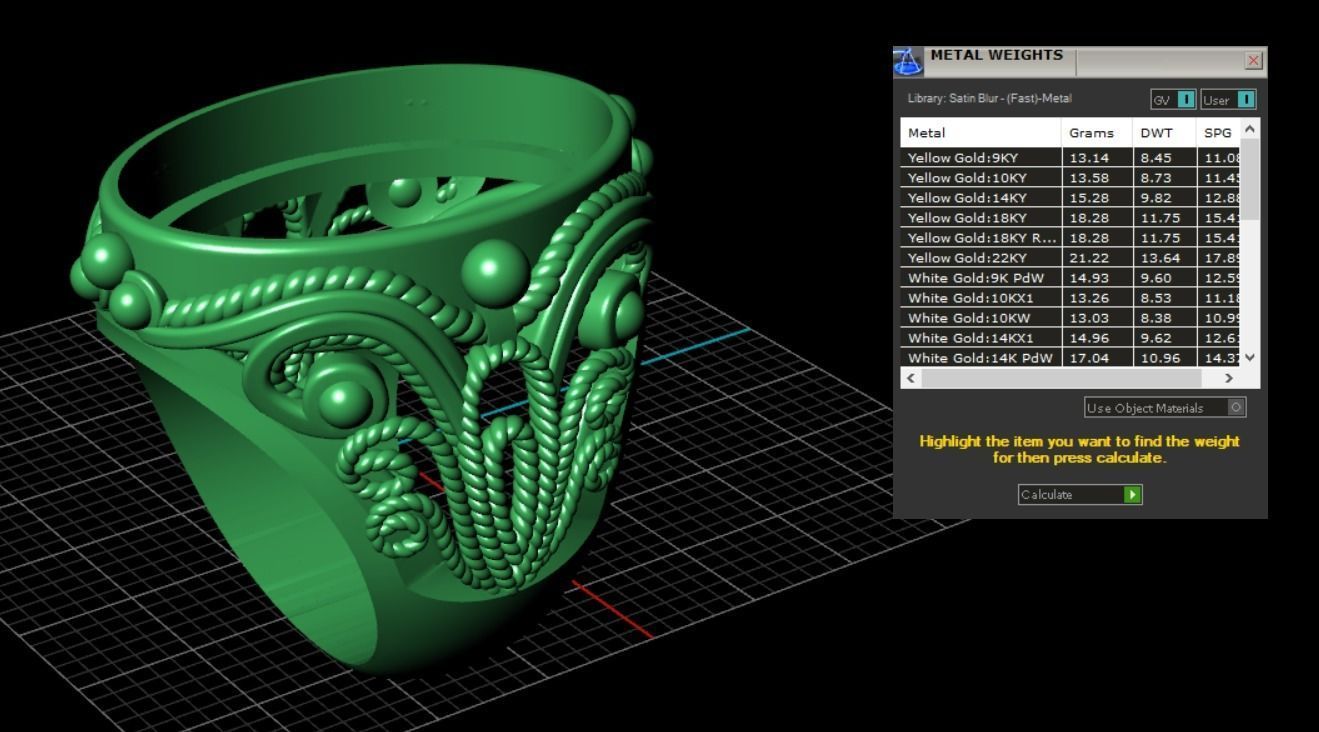The image size is (1319, 732).
Task: Select the White Gold:10KX1 row
Action: [x=1070, y=298]
